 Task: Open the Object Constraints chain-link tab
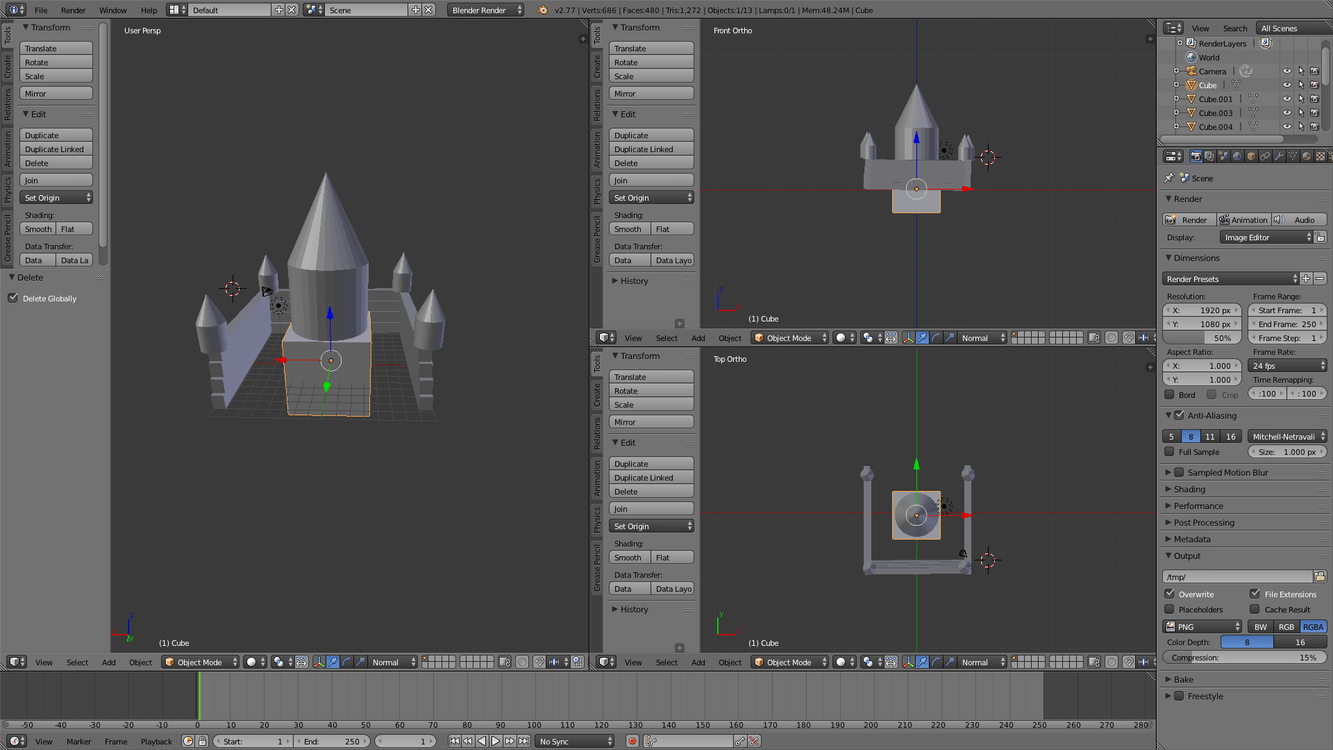1265,157
